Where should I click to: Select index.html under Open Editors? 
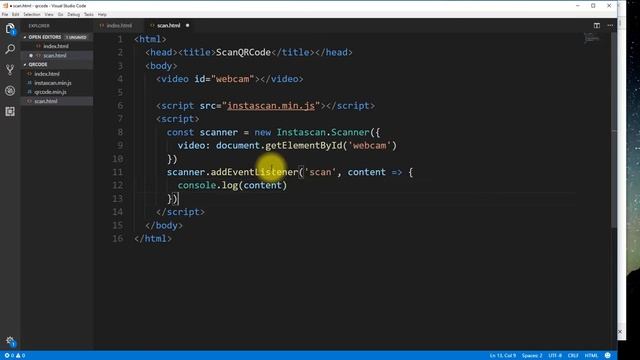(x=56, y=46)
